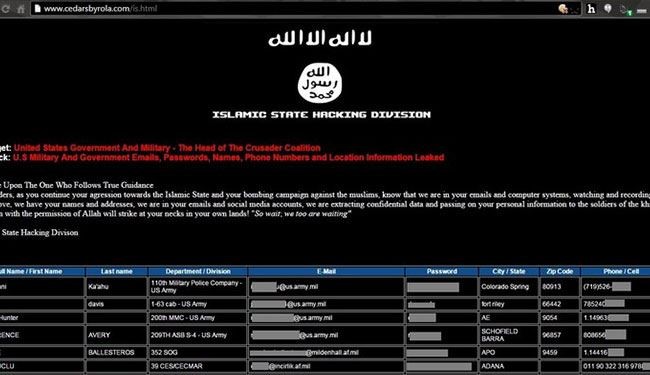Select the 'City / State' column header

point(509,271)
